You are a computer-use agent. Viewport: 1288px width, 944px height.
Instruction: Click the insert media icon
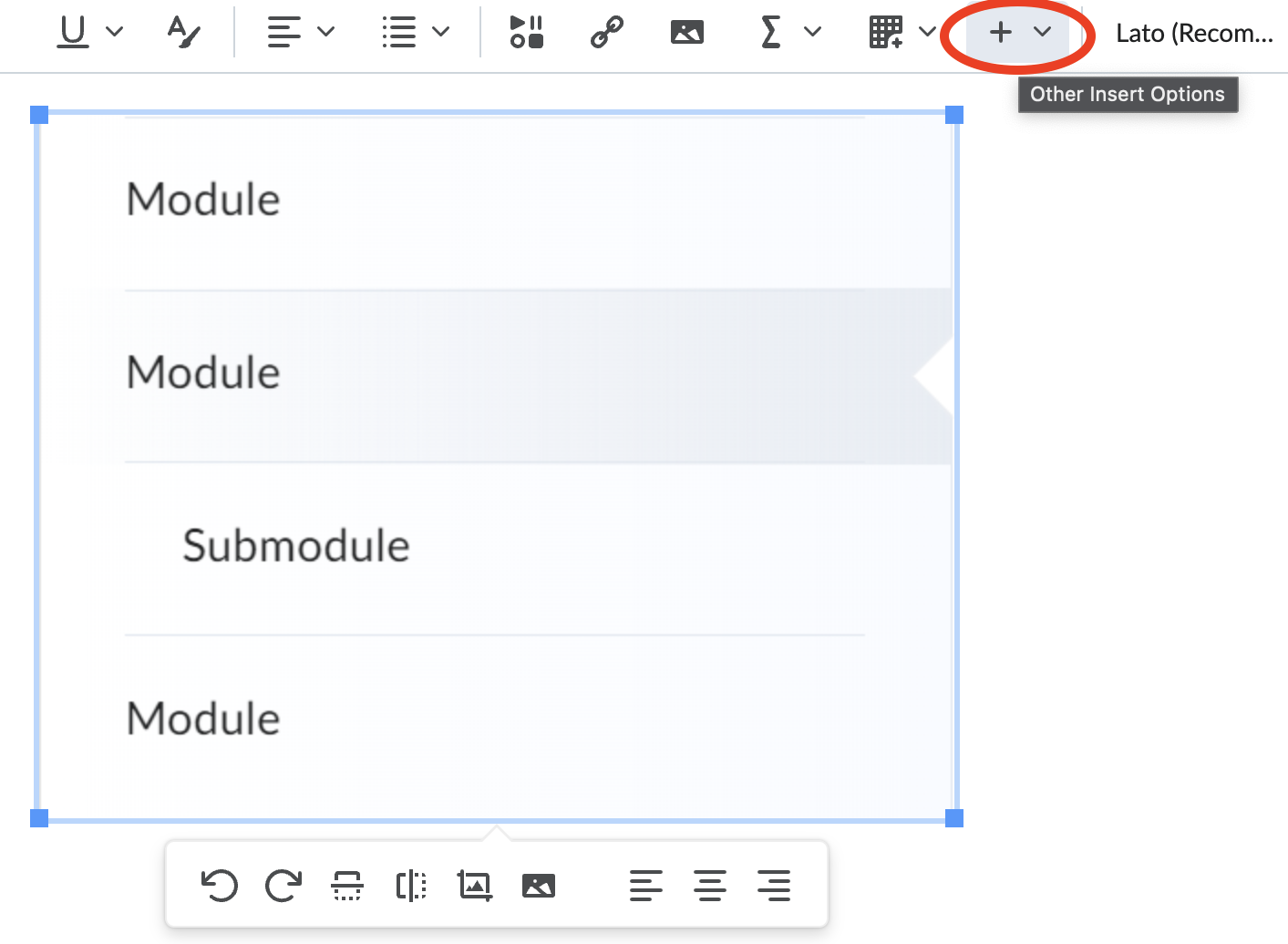point(526,32)
